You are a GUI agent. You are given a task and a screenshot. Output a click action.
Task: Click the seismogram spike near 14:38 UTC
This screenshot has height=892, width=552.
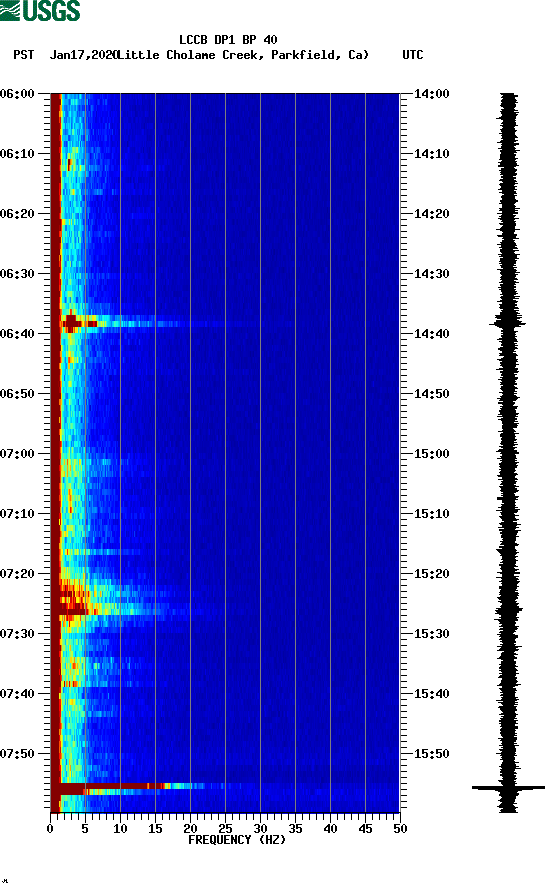[508, 324]
